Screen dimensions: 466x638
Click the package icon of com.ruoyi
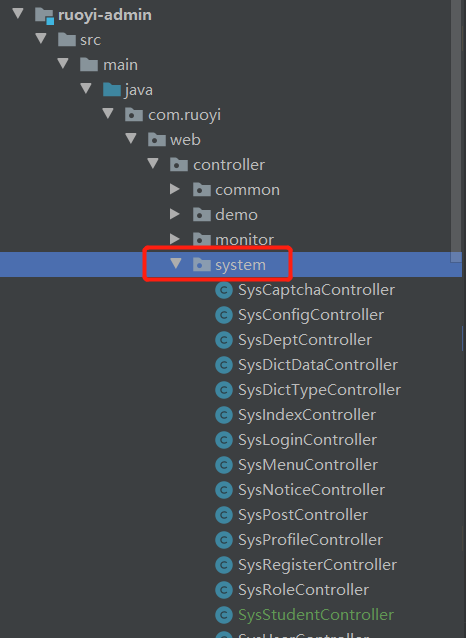[x=134, y=115]
